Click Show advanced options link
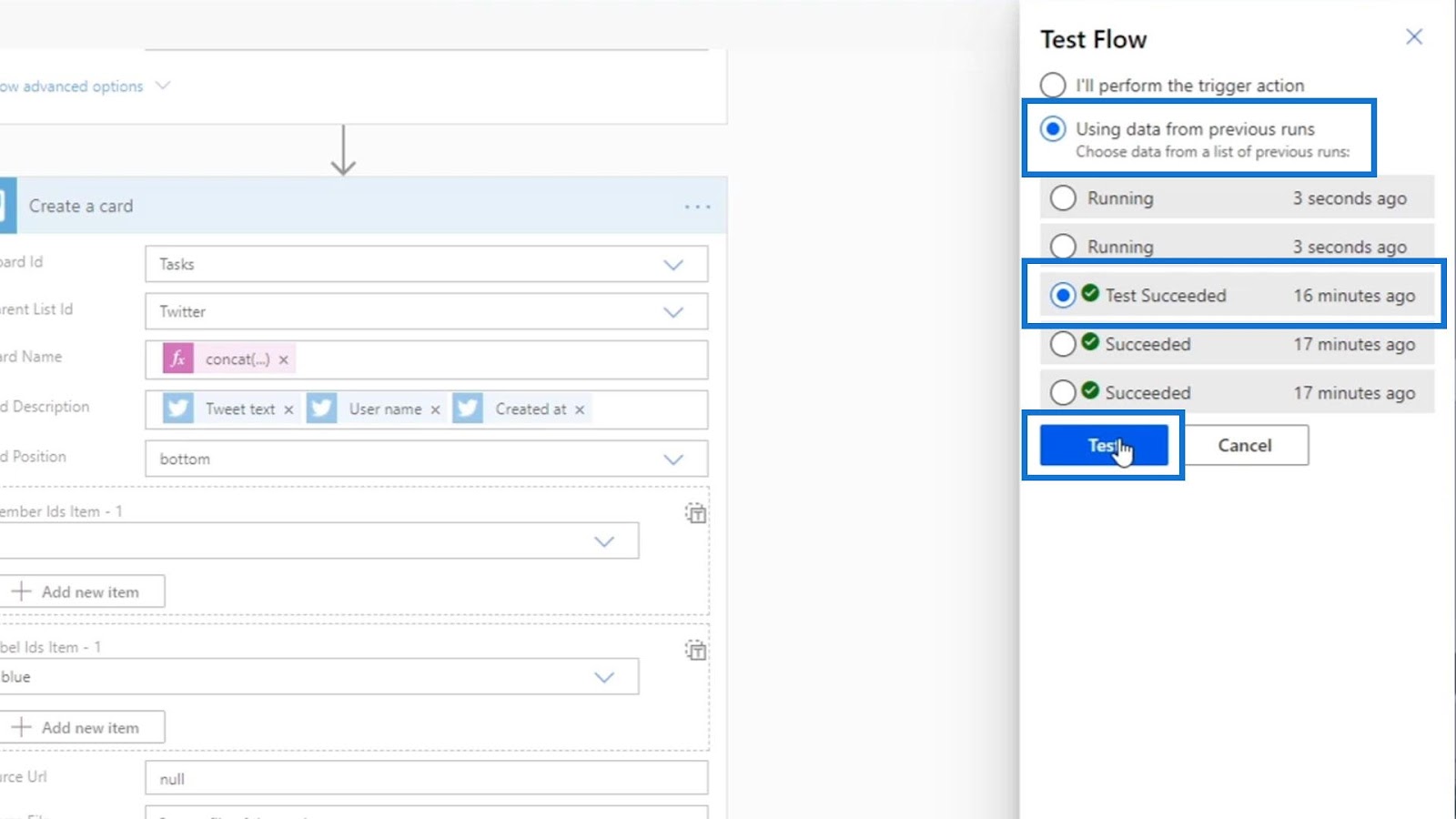The height and width of the screenshot is (819, 1456). tap(72, 86)
